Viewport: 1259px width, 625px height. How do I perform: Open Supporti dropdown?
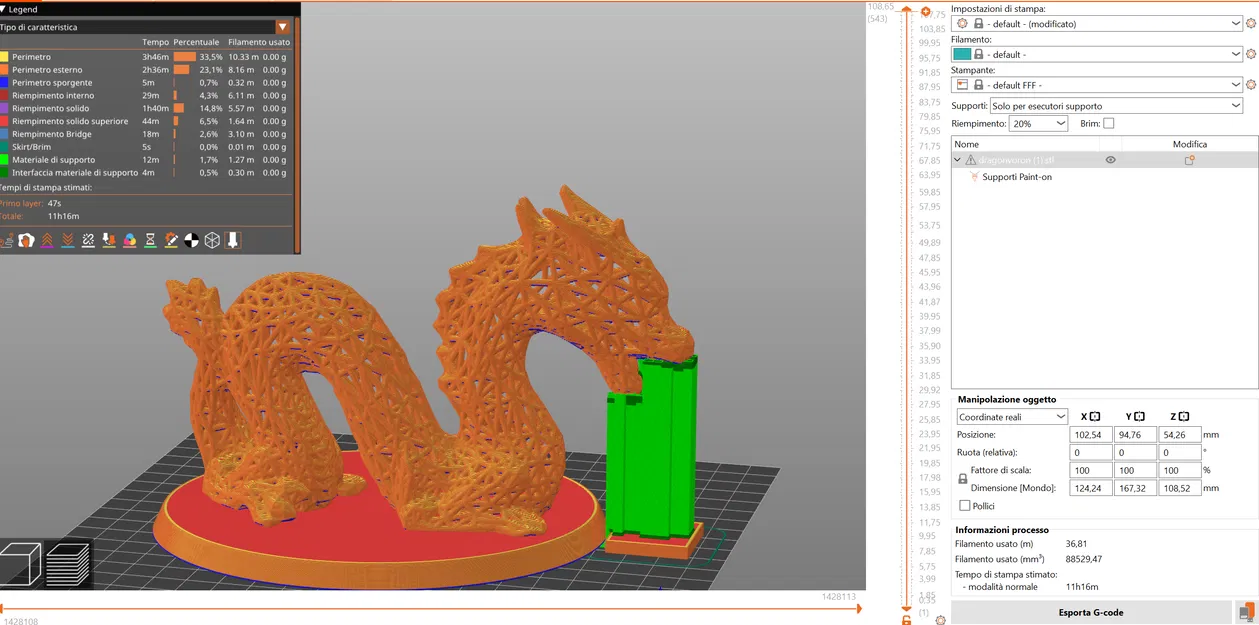click(1116, 105)
